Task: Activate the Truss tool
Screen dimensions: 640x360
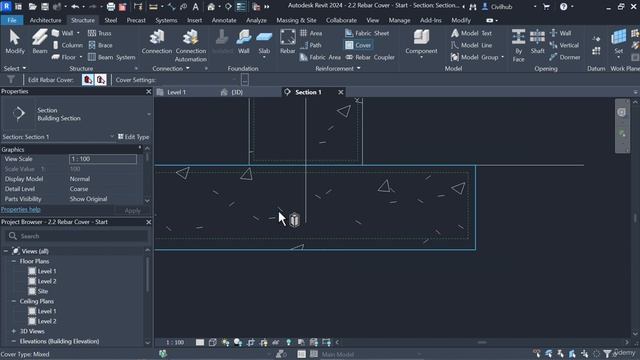Action: click(x=100, y=33)
